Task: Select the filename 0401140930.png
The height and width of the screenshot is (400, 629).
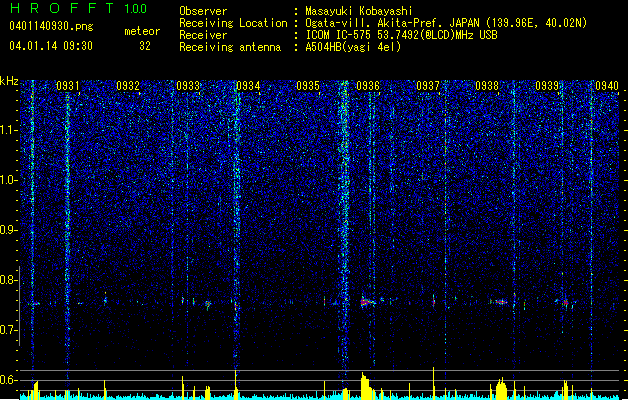Action: (x=51, y=26)
